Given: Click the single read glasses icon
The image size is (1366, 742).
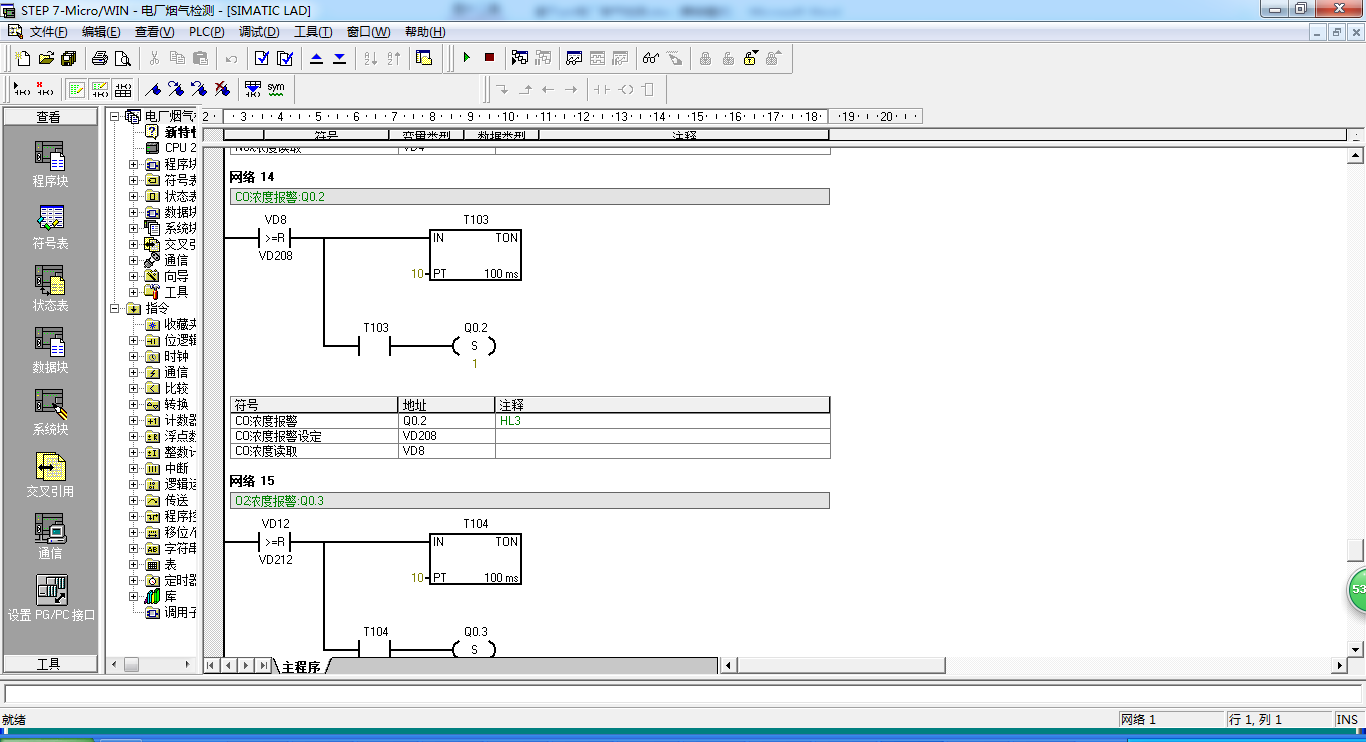Looking at the screenshot, I should [x=651, y=58].
